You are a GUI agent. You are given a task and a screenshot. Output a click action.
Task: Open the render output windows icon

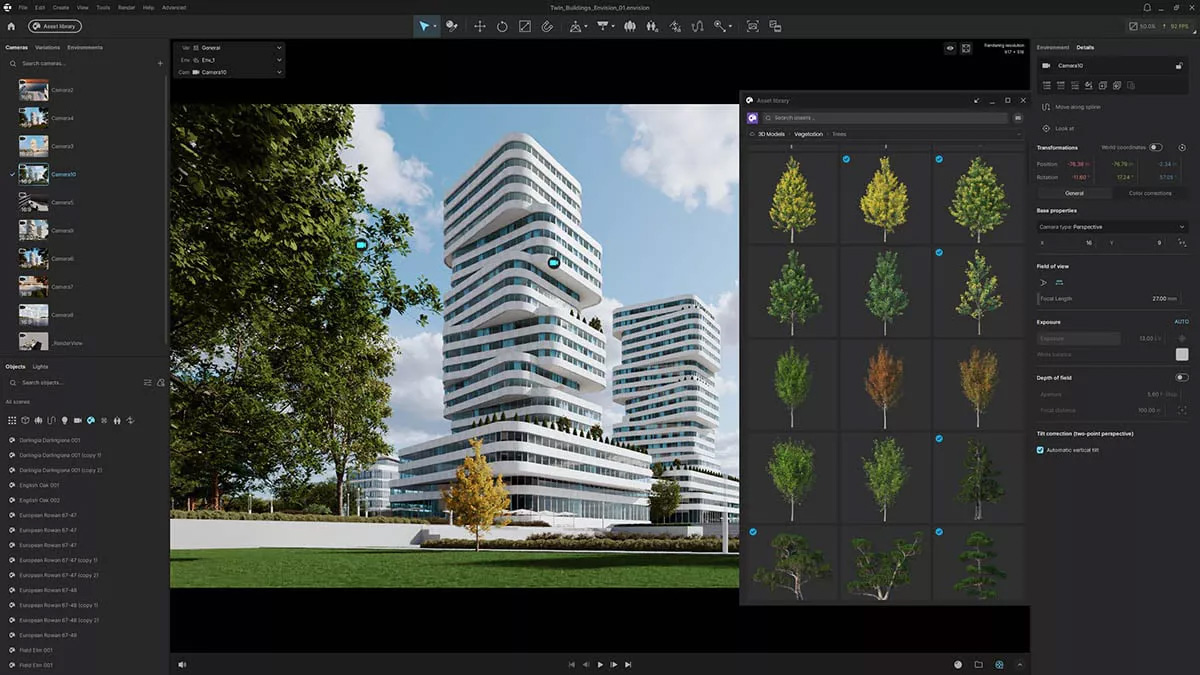775,26
